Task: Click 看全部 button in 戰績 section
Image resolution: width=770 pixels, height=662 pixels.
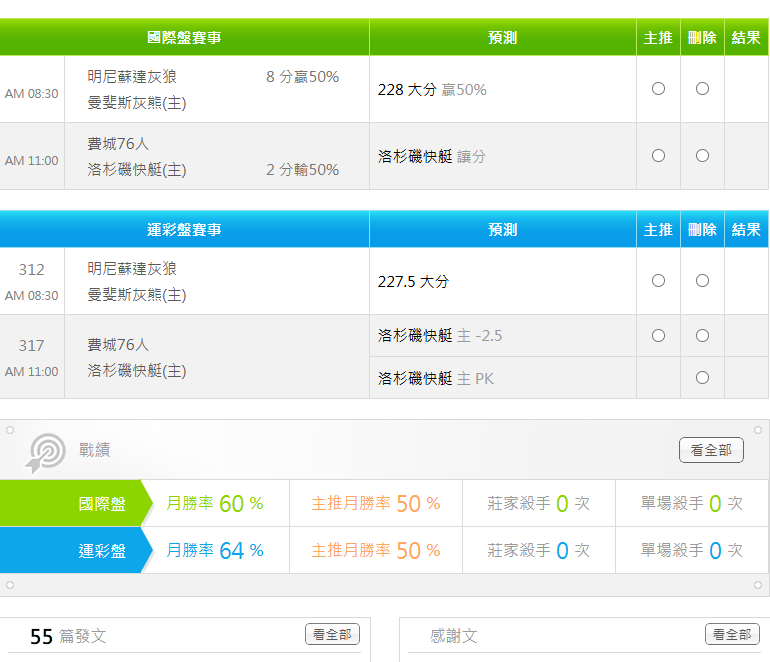Action: (711, 451)
